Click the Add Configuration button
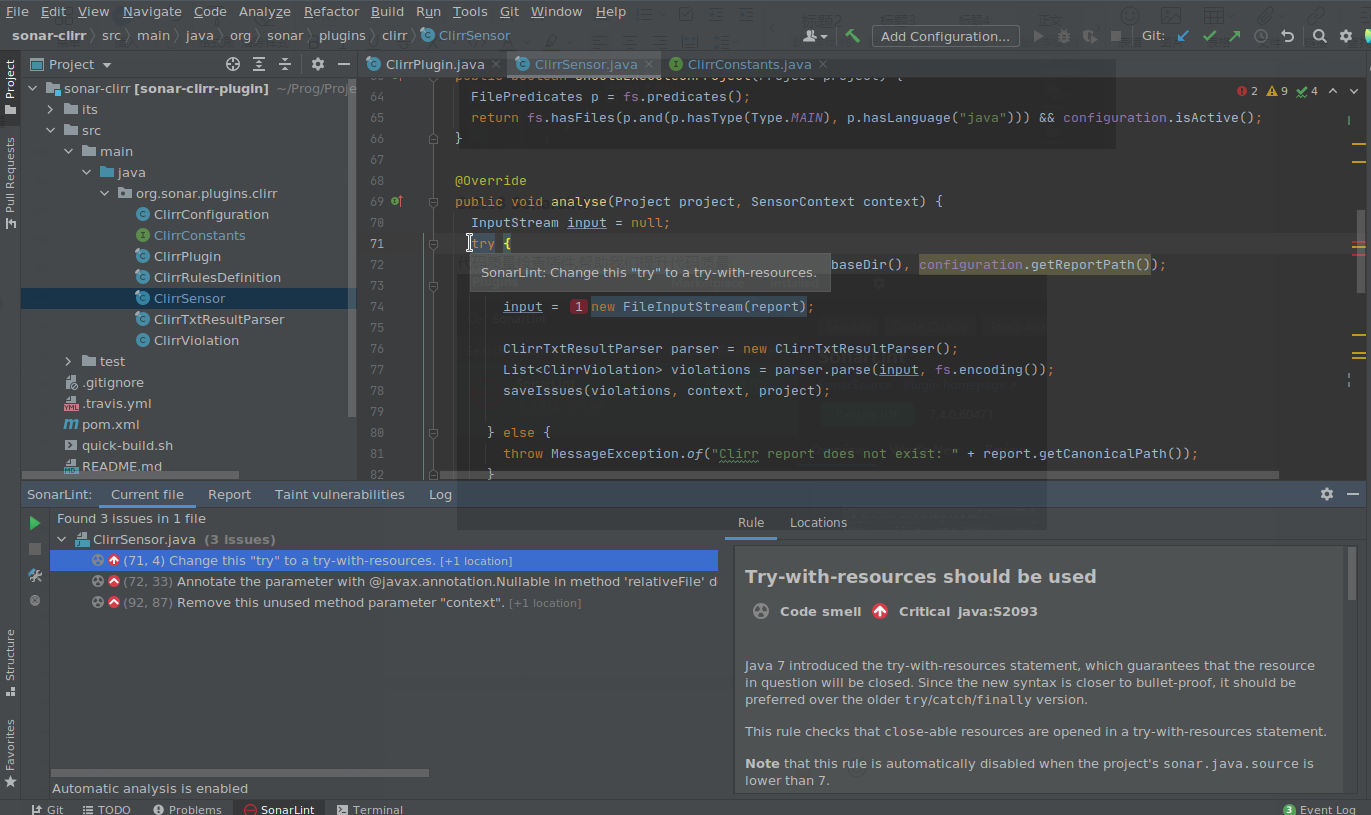Image resolution: width=1371 pixels, height=815 pixels. point(945,36)
